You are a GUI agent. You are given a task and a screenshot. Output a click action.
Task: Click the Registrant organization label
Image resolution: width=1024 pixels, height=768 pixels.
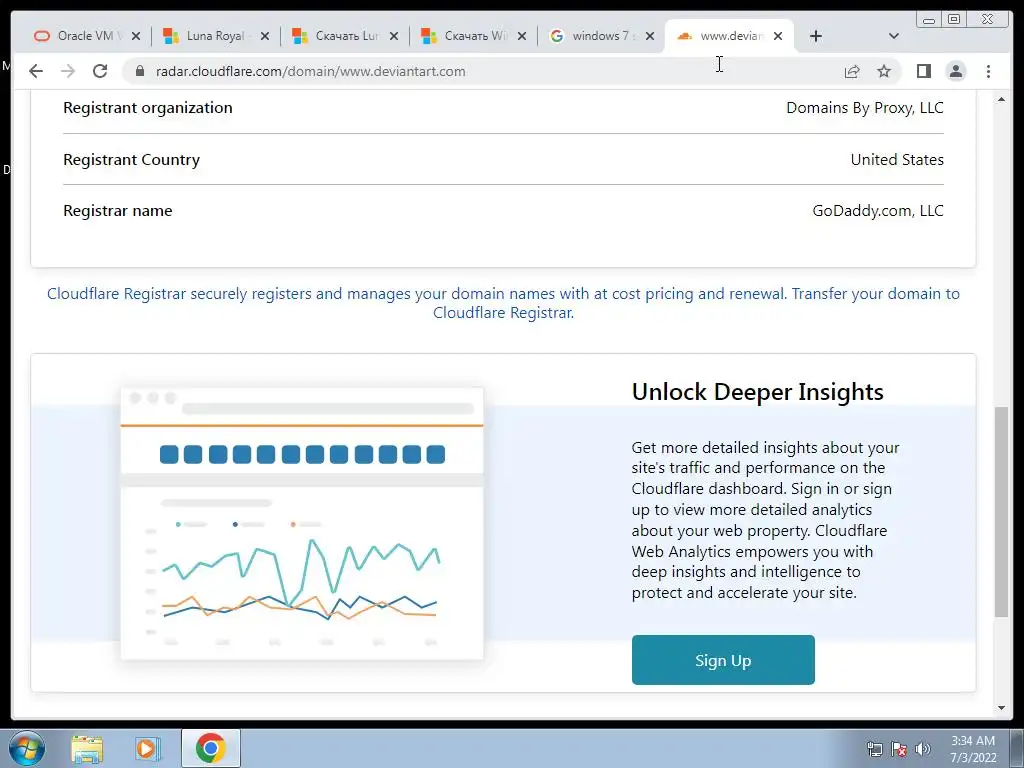148,108
